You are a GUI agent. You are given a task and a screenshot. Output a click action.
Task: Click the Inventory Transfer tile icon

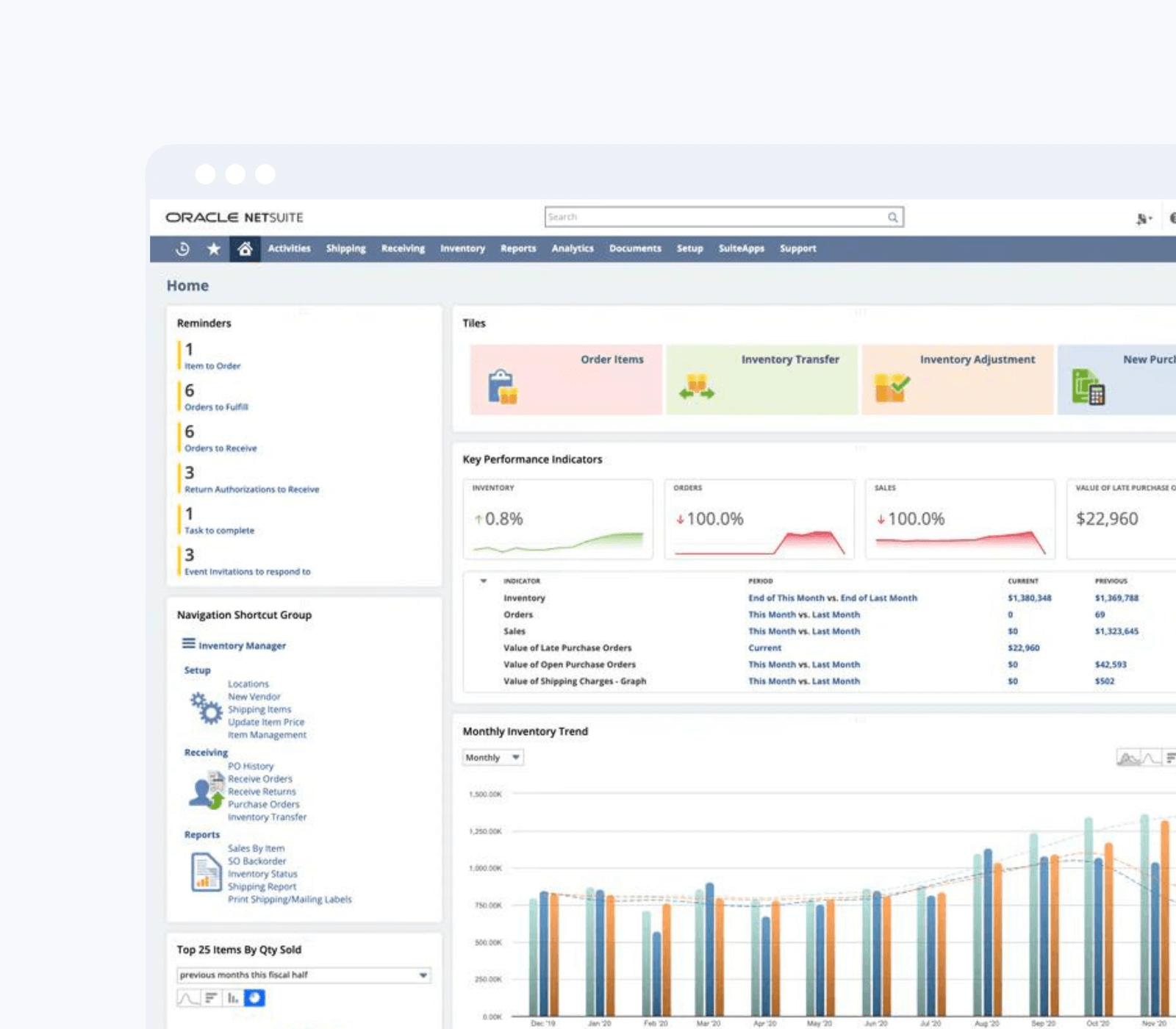(x=696, y=387)
